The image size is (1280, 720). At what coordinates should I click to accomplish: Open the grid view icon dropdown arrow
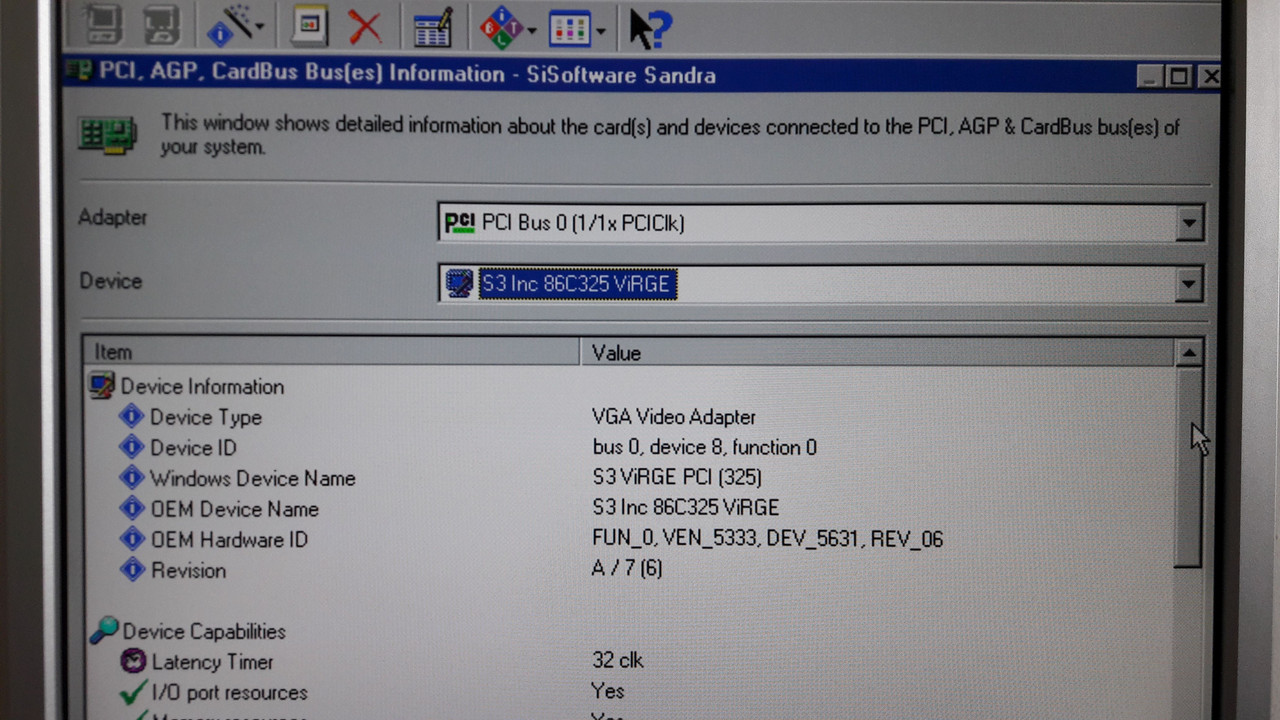point(600,32)
